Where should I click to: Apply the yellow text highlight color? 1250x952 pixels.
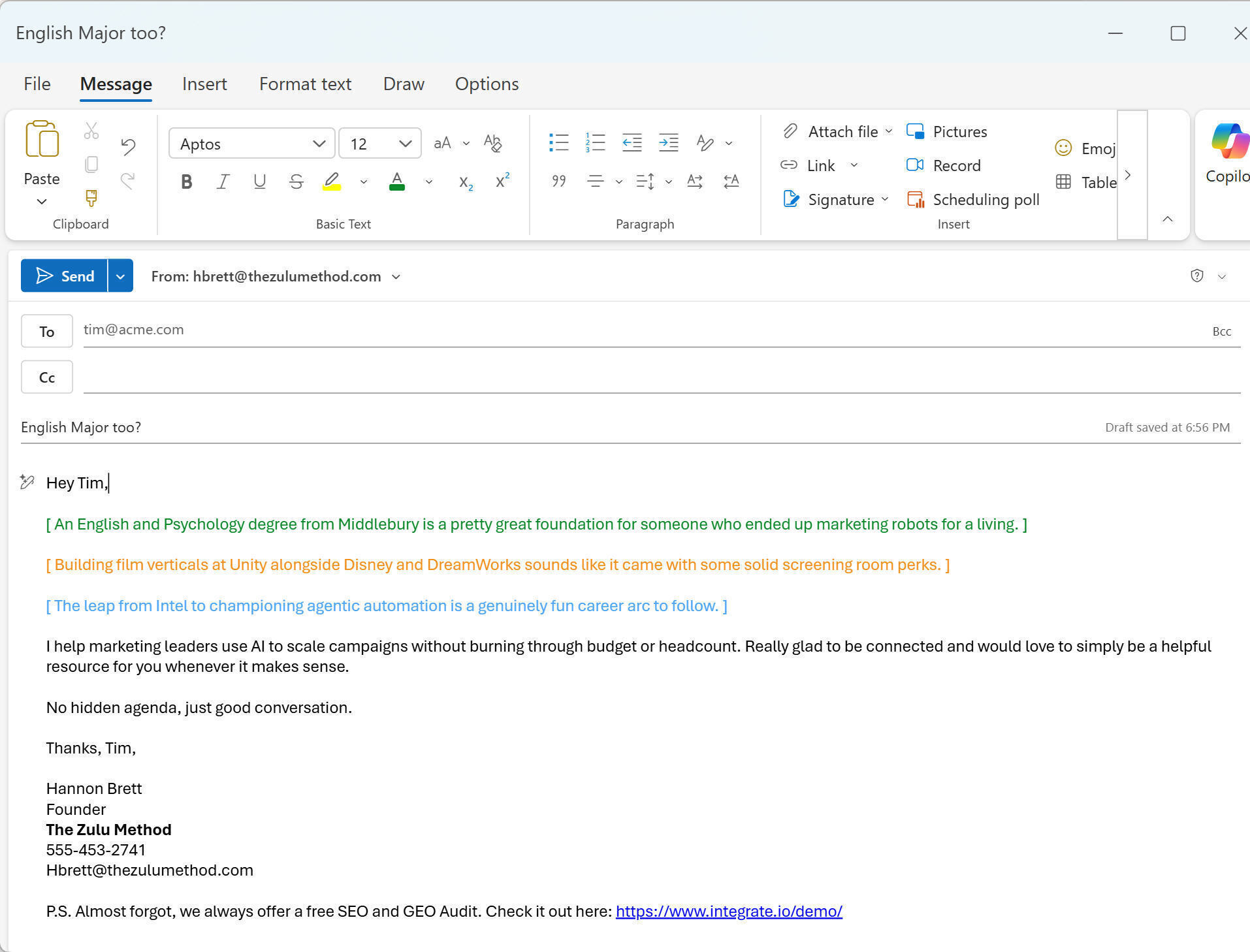point(332,182)
